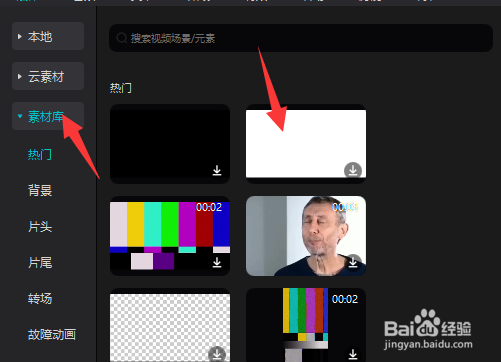Select the 热门 category in sidebar
The height and width of the screenshot is (362, 501).
pyautogui.click(x=40, y=155)
